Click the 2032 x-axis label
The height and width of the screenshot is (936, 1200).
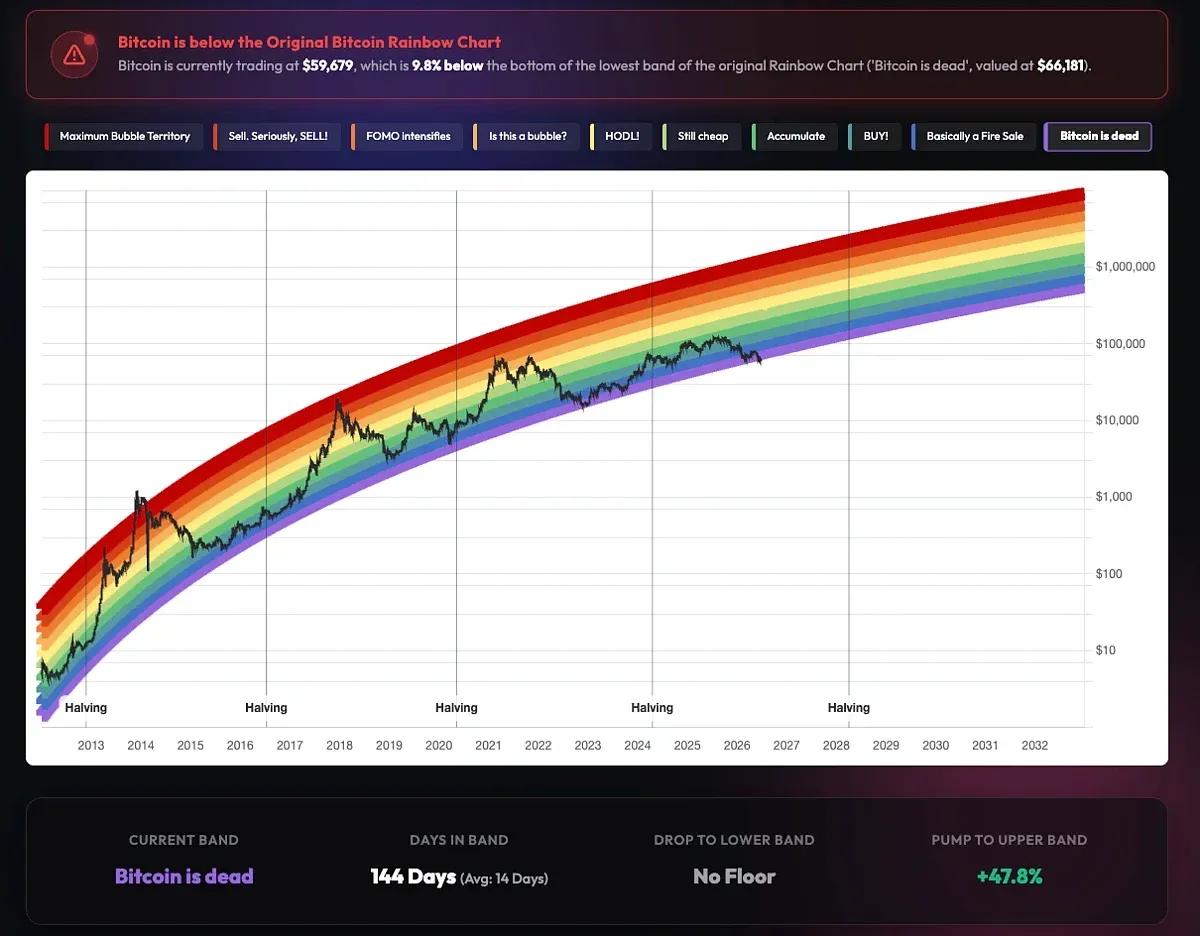click(1035, 745)
